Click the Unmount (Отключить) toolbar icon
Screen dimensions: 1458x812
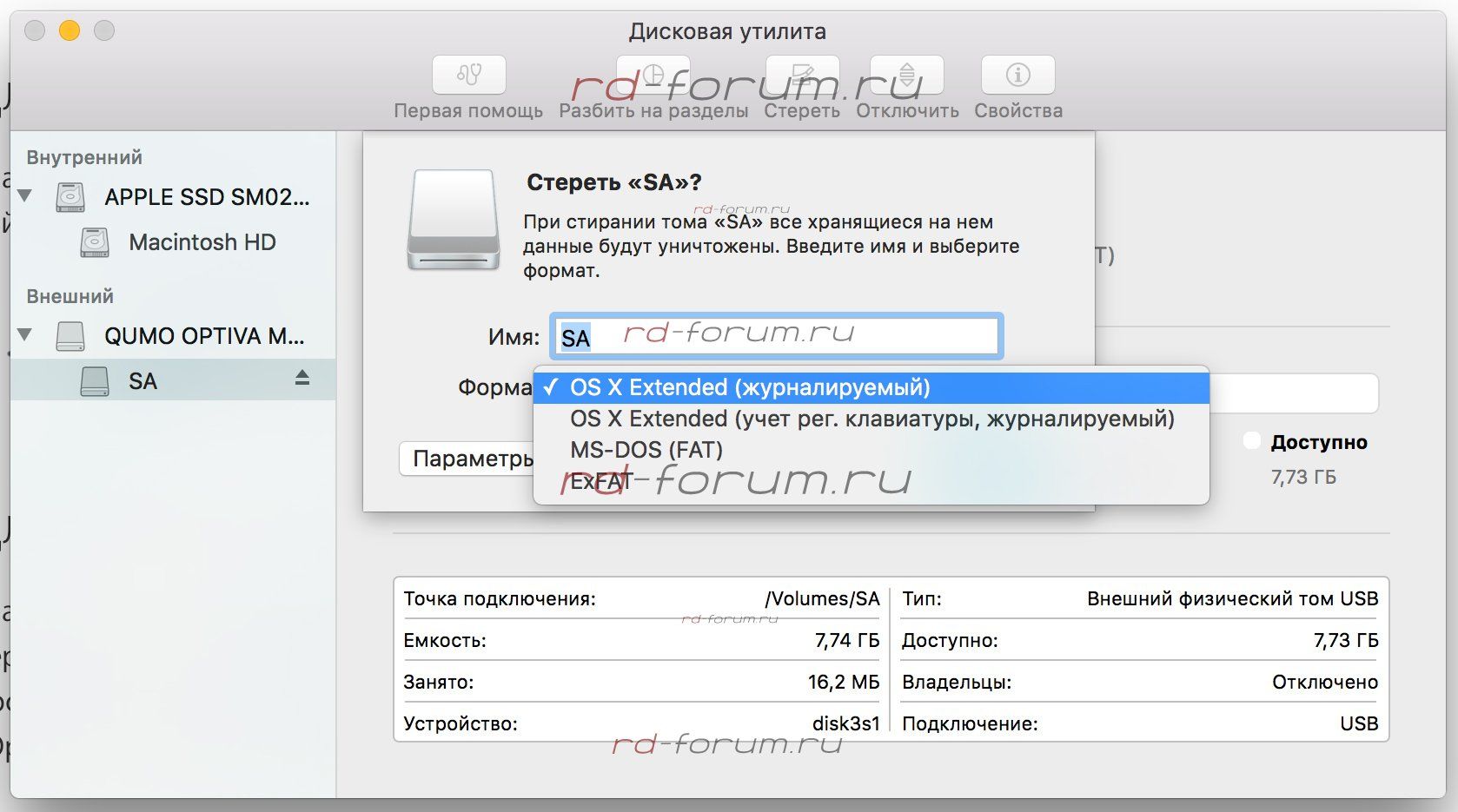click(x=906, y=76)
